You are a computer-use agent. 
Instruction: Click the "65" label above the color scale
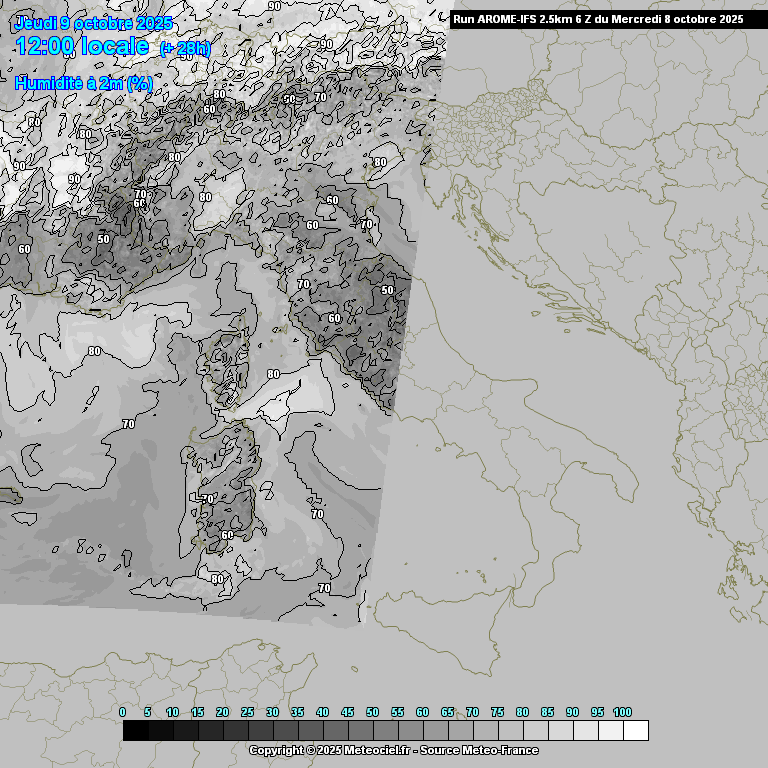coord(447,712)
